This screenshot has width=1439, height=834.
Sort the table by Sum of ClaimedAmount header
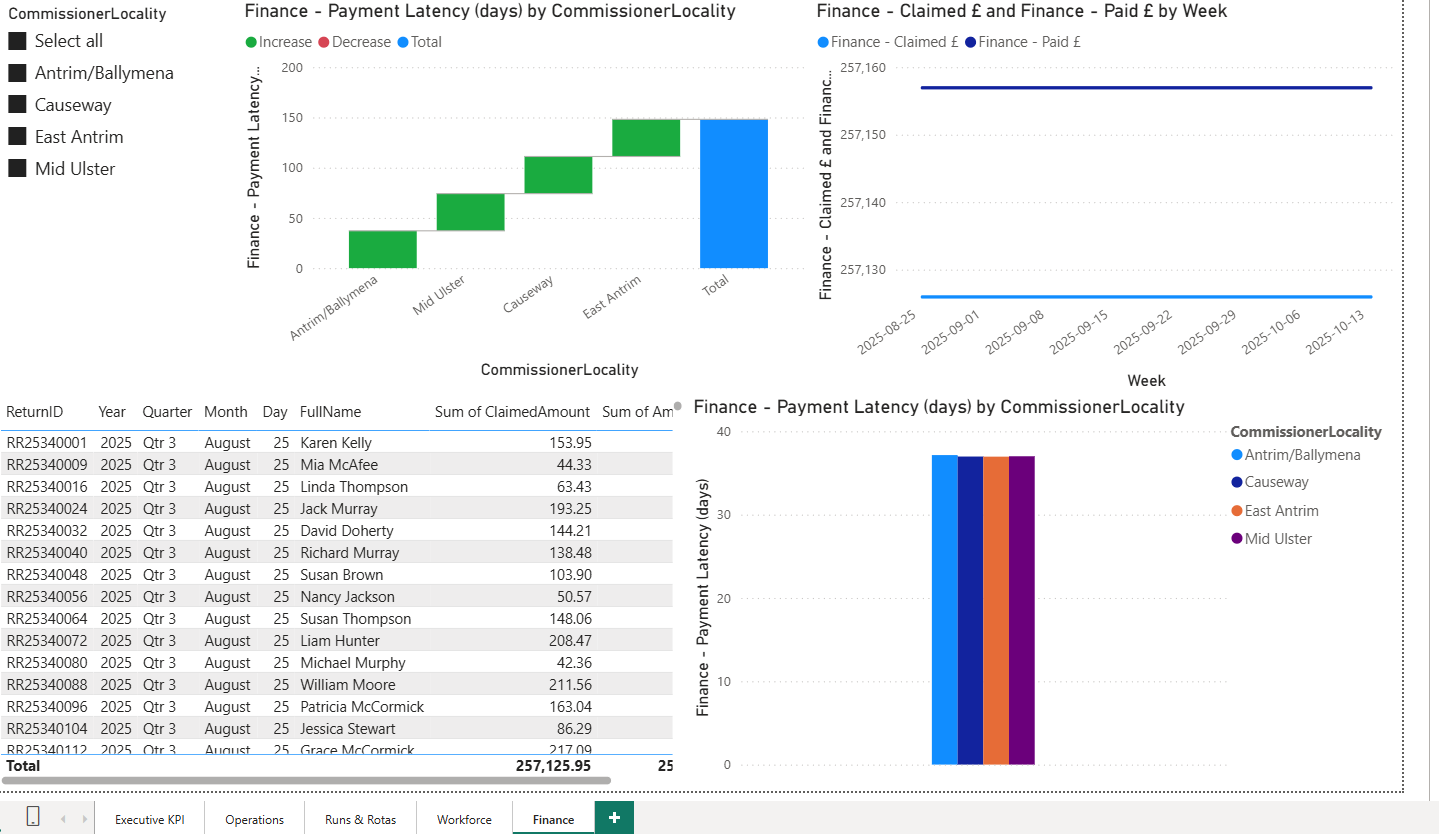point(512,411)
